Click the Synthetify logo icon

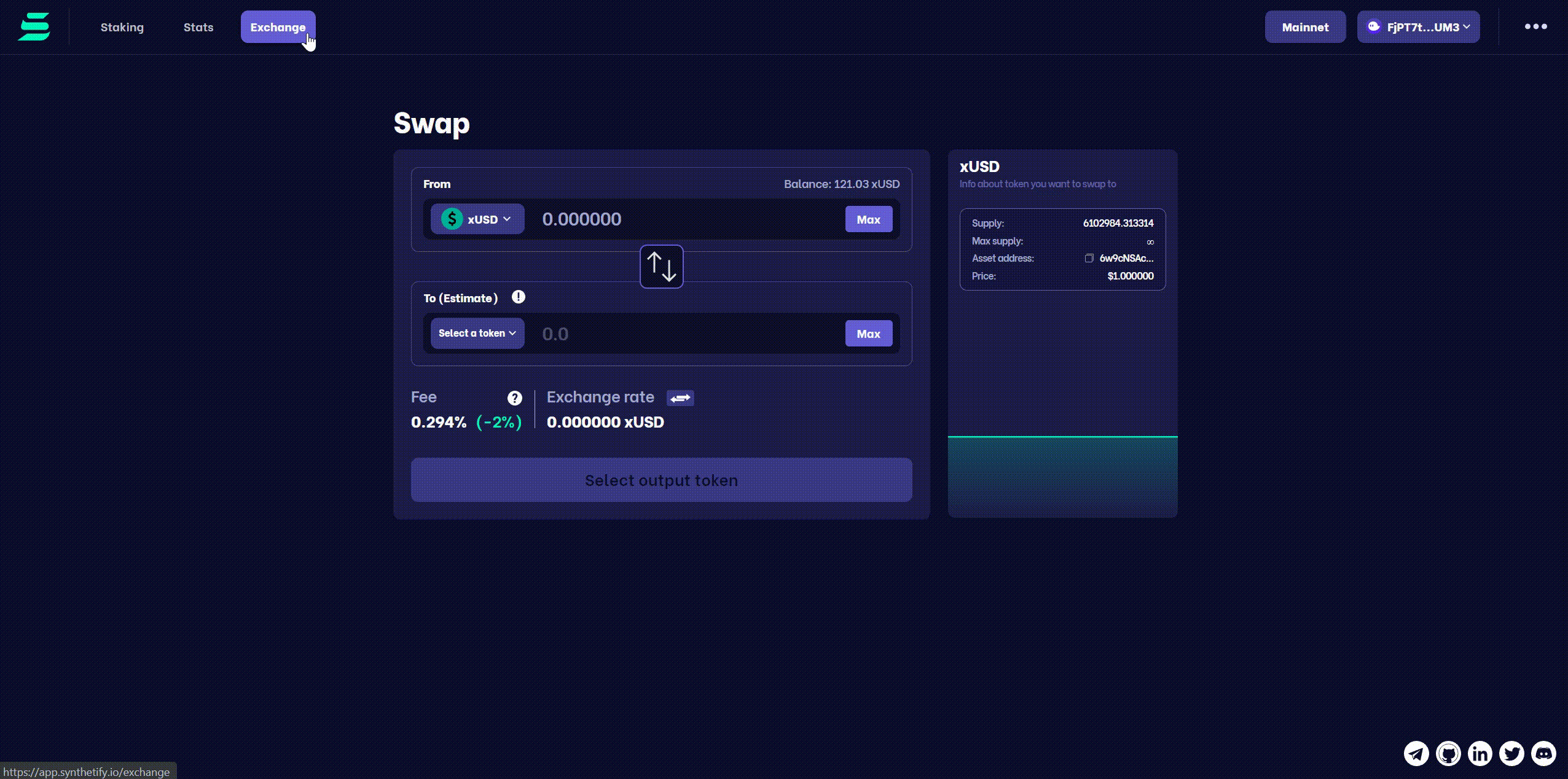(34, 27)
